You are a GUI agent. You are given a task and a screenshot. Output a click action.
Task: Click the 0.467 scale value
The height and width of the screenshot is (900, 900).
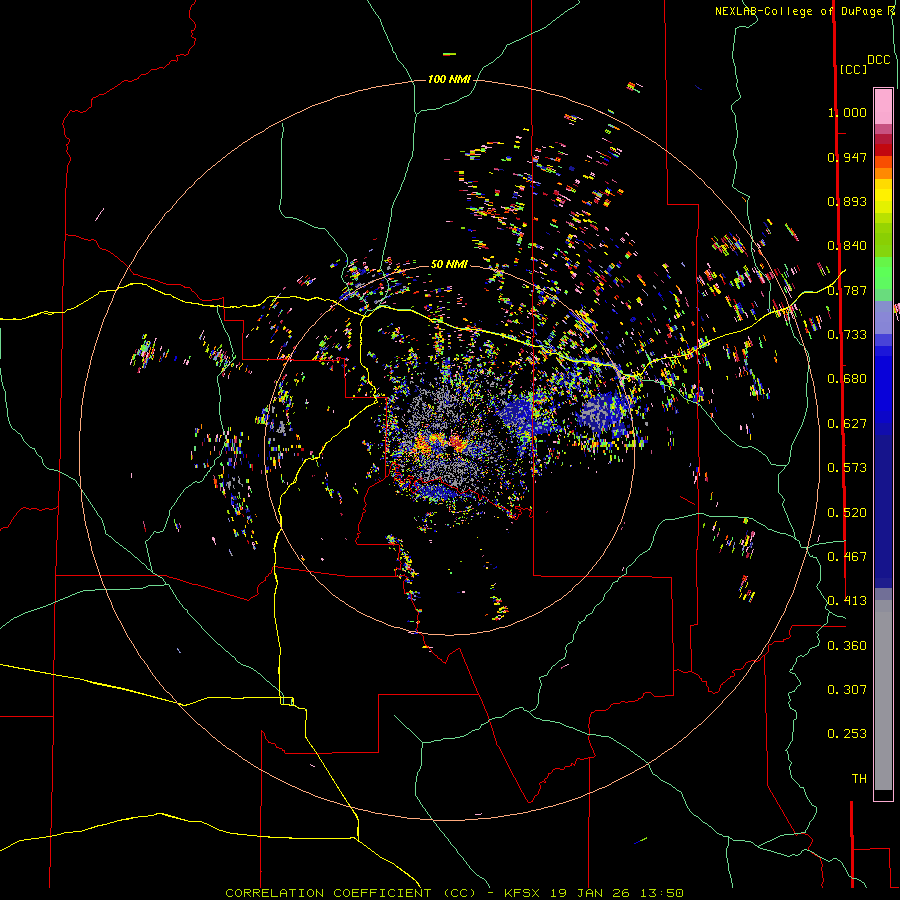tap(847, 557)
